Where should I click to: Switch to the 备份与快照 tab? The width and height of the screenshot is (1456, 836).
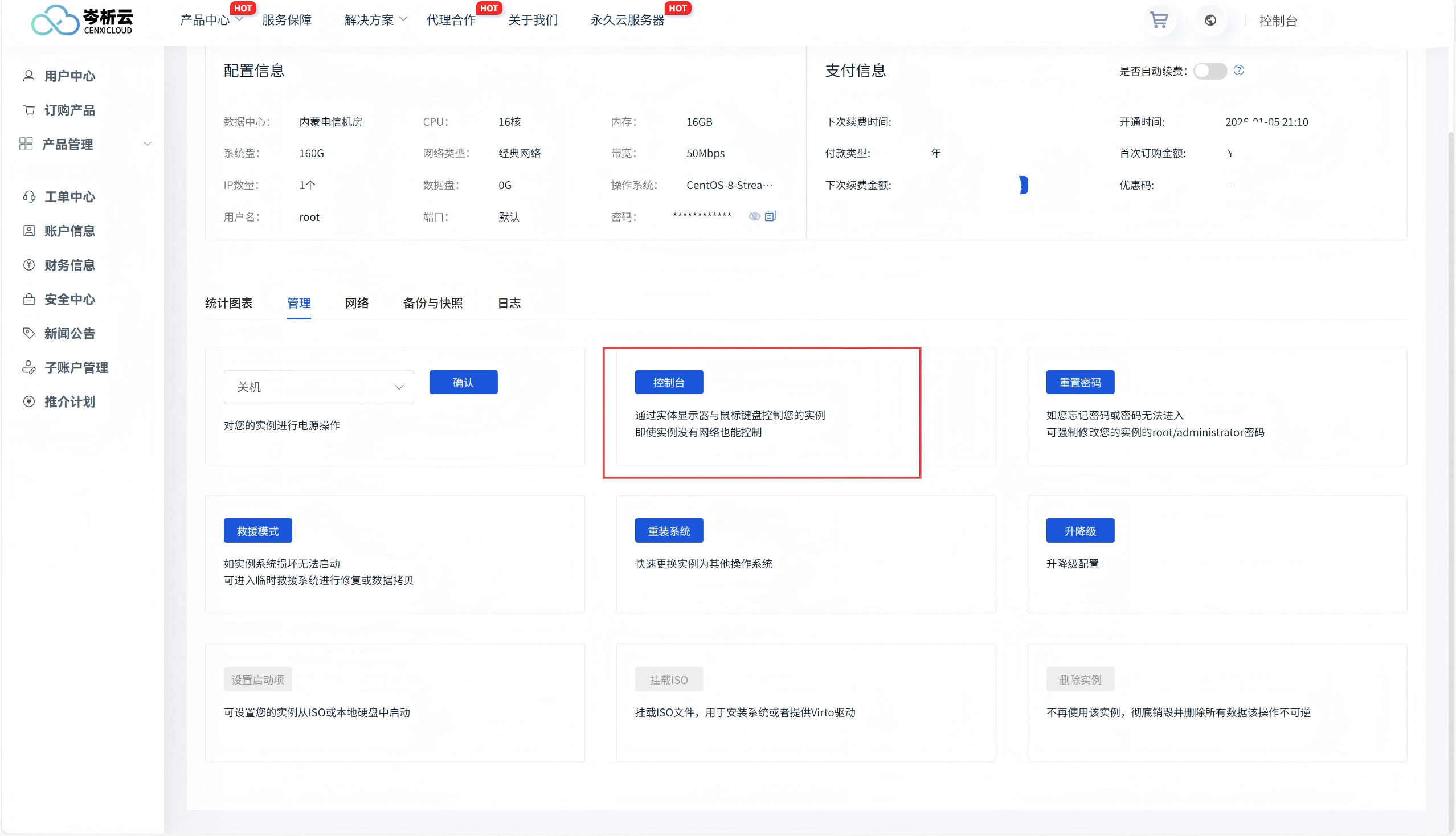click(432, 303)
